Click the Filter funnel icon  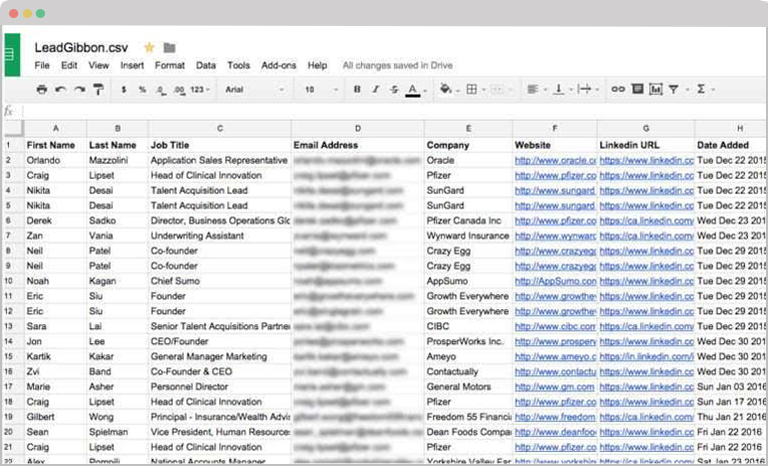(674, 89)
